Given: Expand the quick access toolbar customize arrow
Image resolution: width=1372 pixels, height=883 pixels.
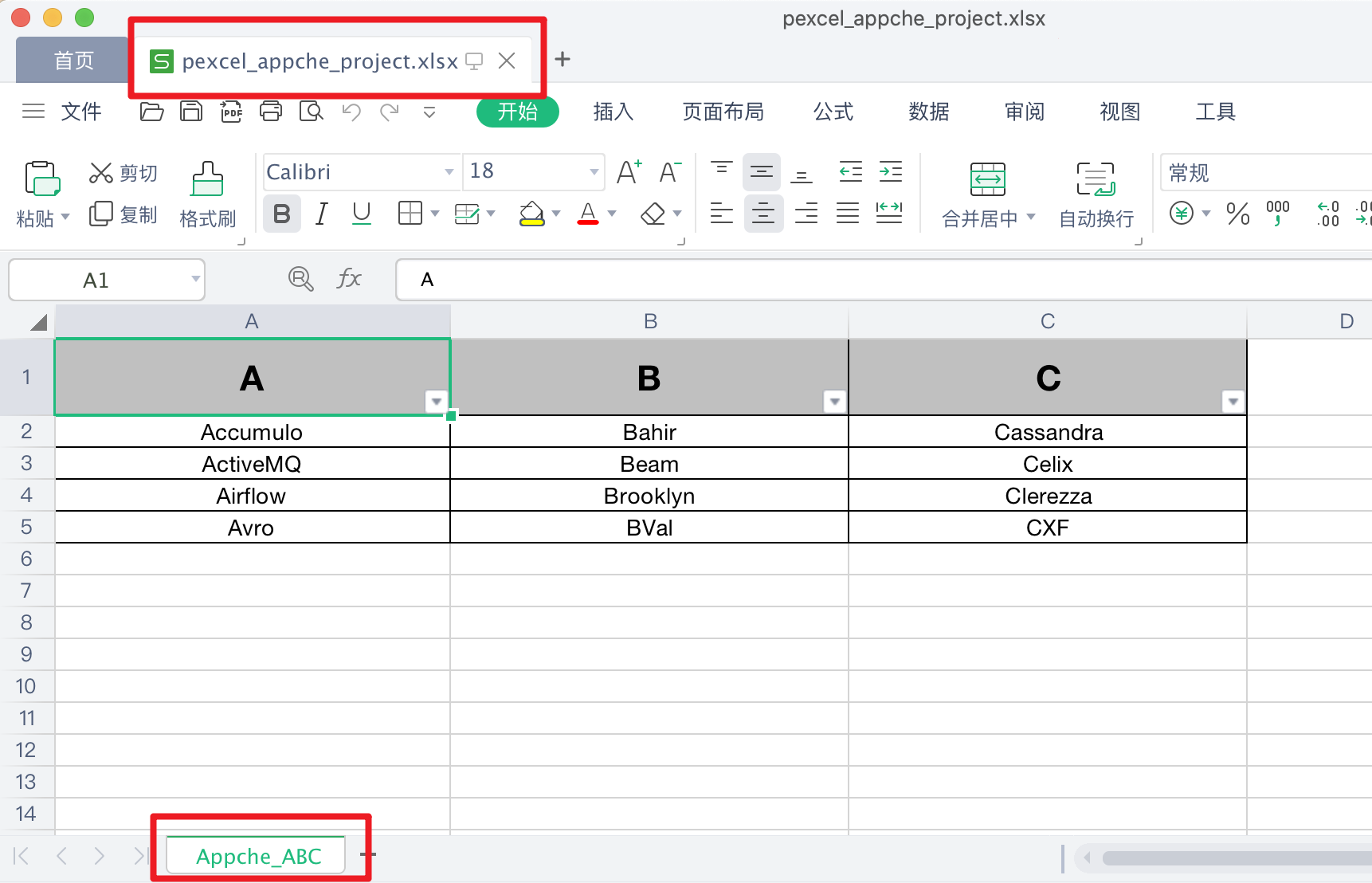Looking at the screenshot, I should coord(429,112).
